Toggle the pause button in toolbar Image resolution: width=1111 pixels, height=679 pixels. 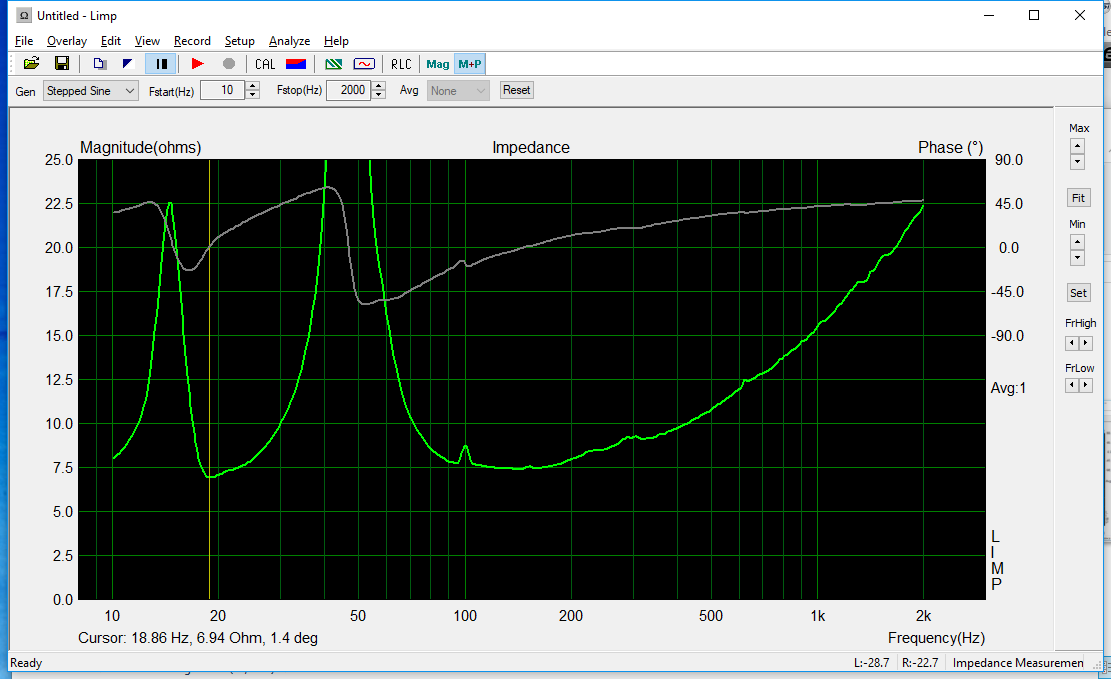(x=161, y=64)
